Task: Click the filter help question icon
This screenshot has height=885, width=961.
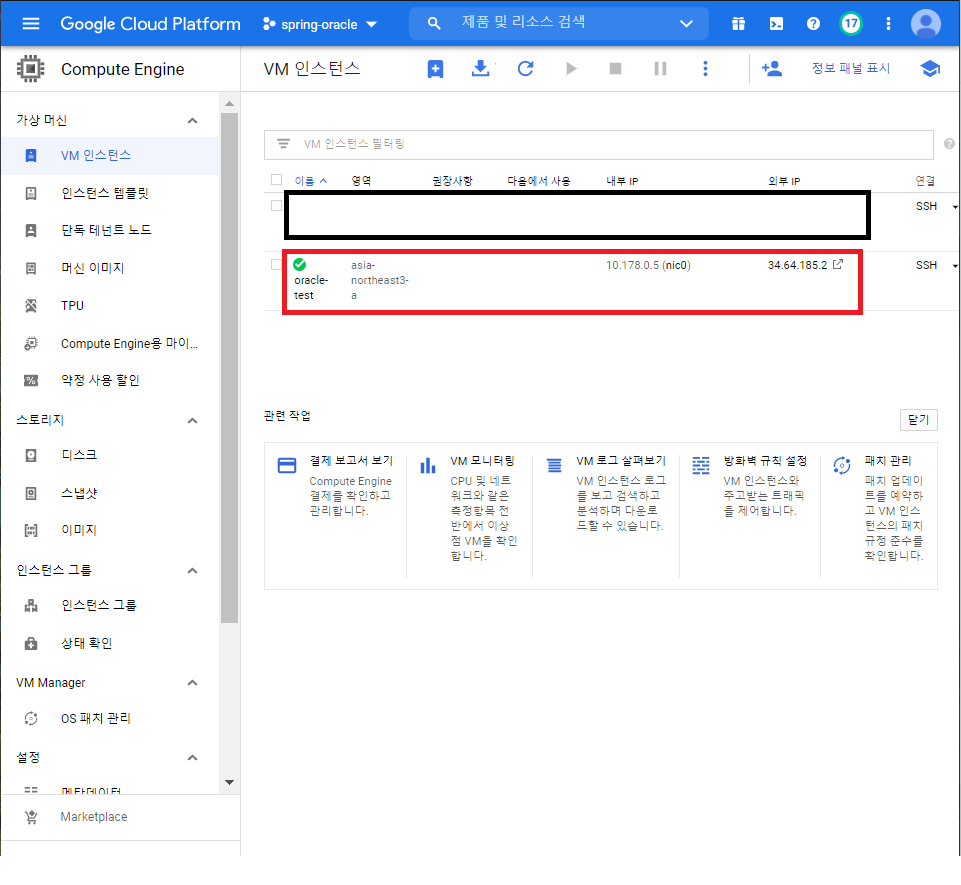Action: point(949,143)
